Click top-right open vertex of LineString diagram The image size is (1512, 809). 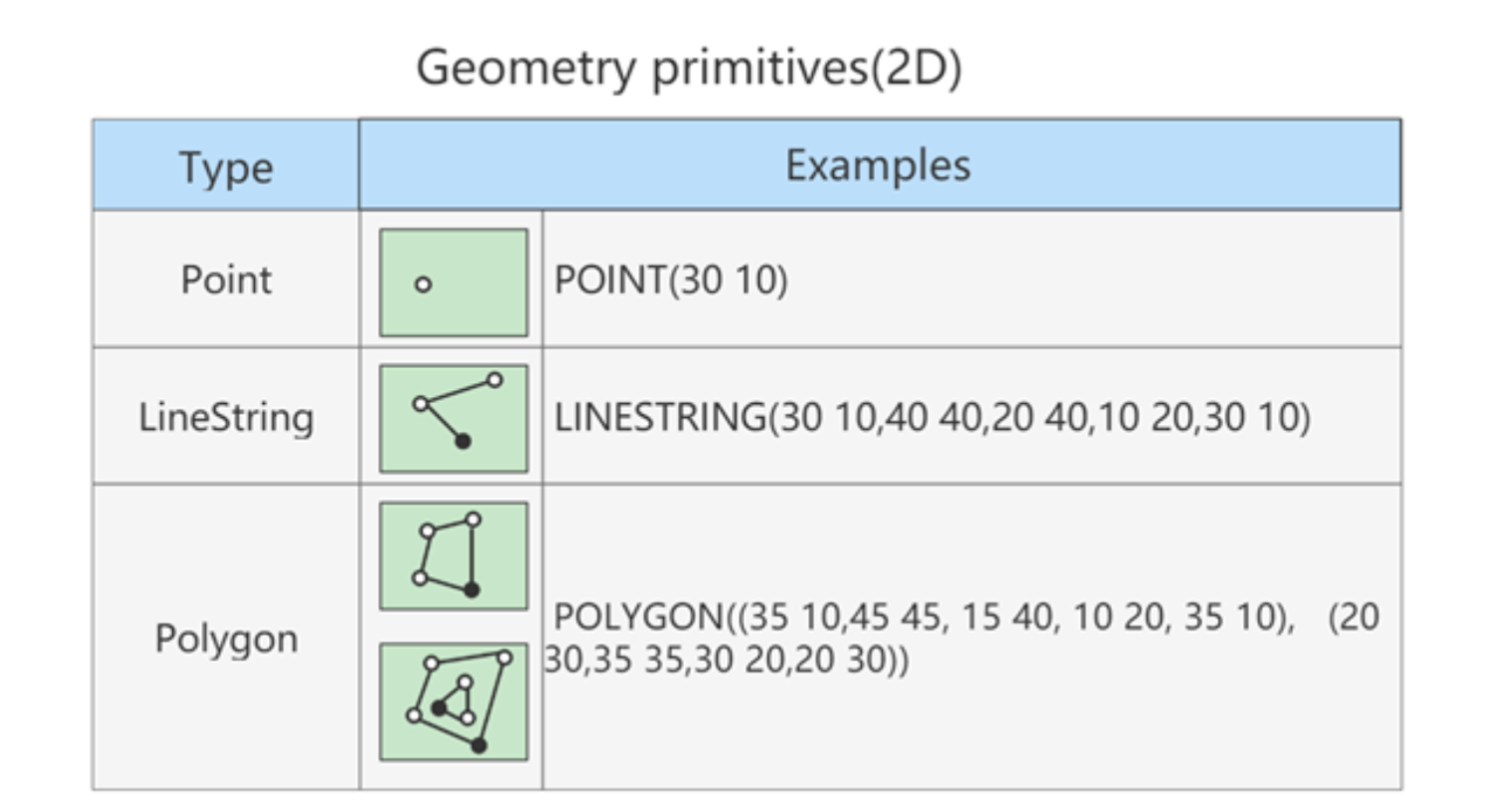point(495,380)
